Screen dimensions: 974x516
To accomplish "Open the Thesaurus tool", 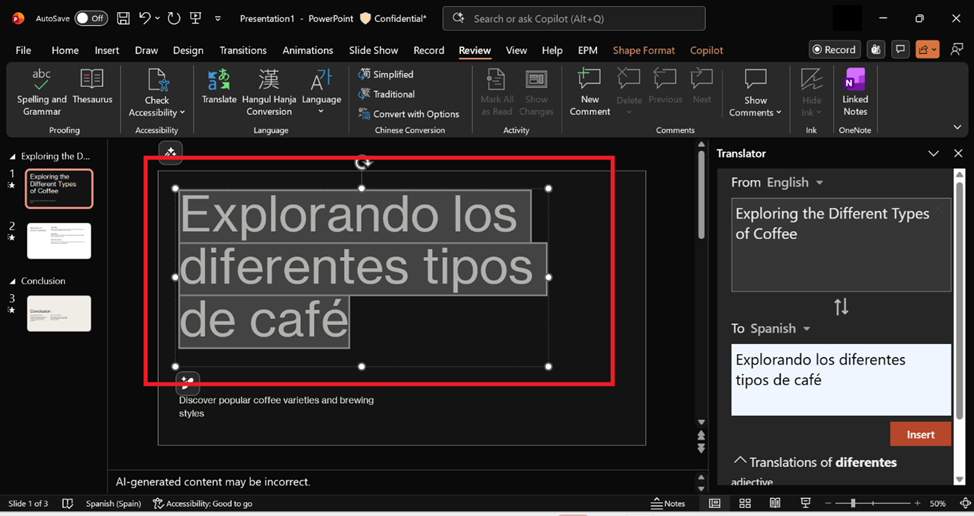I will (92, 87).
